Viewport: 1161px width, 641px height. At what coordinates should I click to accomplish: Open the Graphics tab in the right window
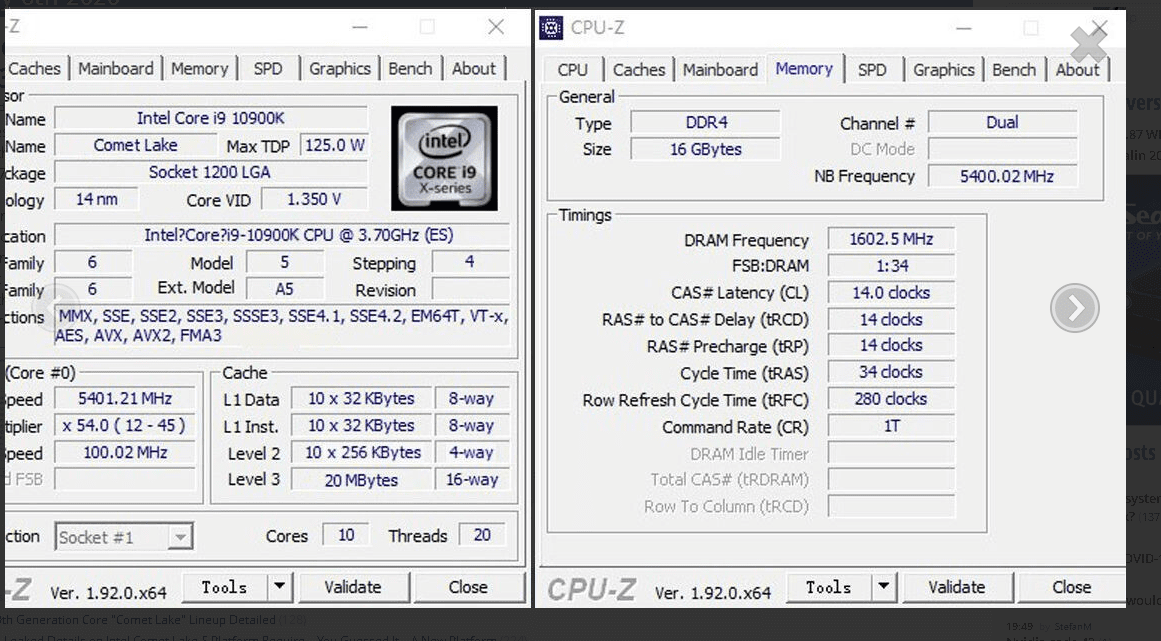(943, 69)
